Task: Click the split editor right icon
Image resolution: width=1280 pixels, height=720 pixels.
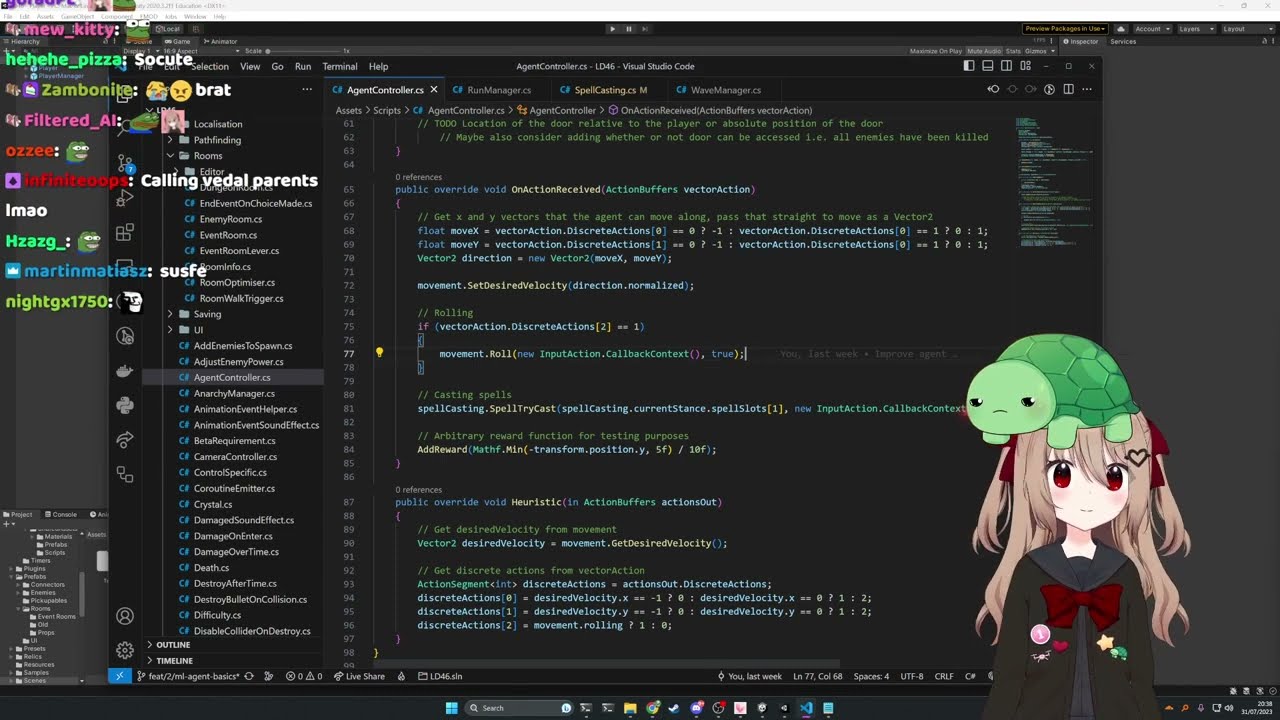Action: pos(1068,90)
